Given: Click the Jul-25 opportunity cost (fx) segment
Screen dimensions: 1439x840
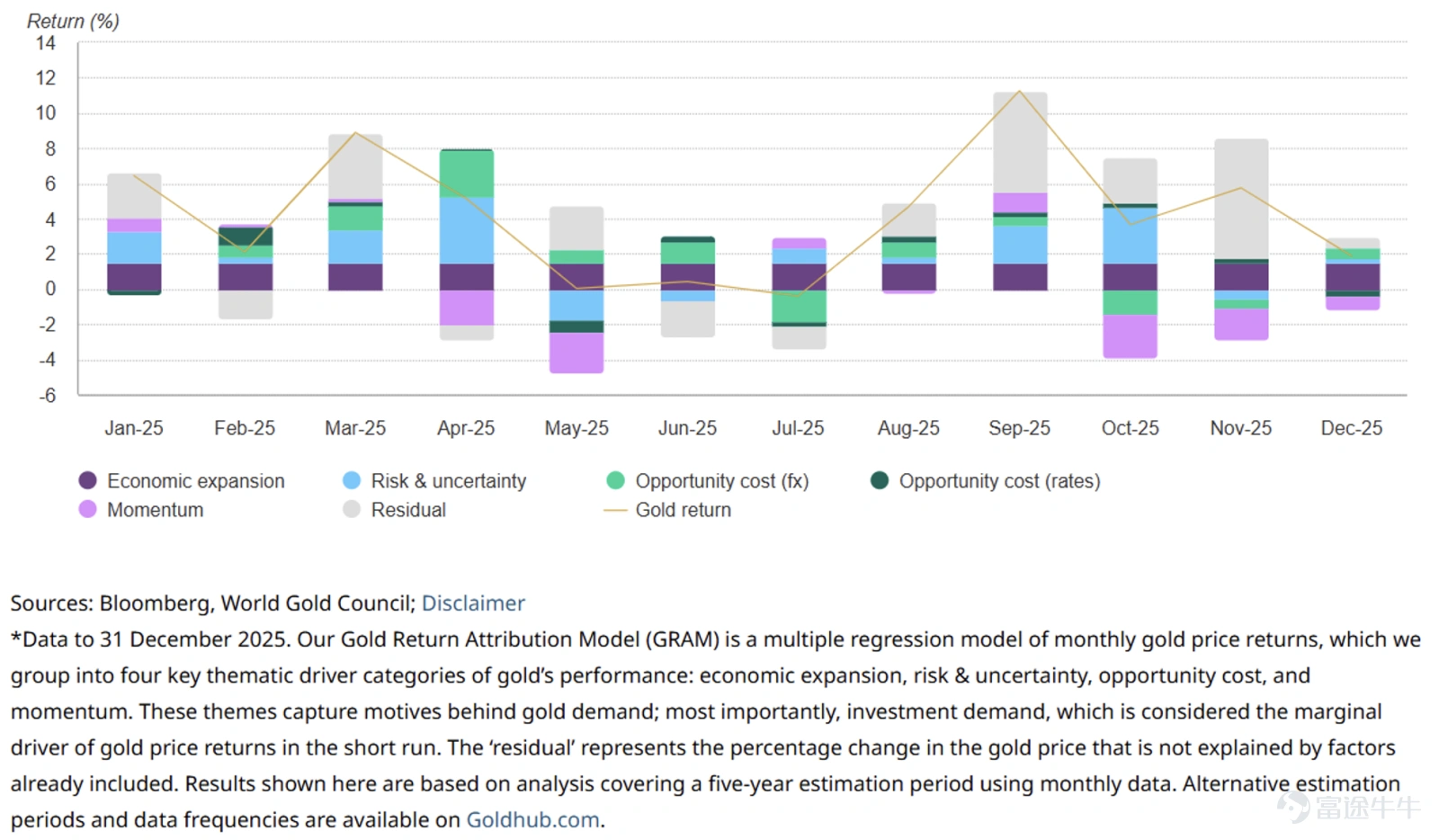Looking at the screenshot, I should (799, 306).
